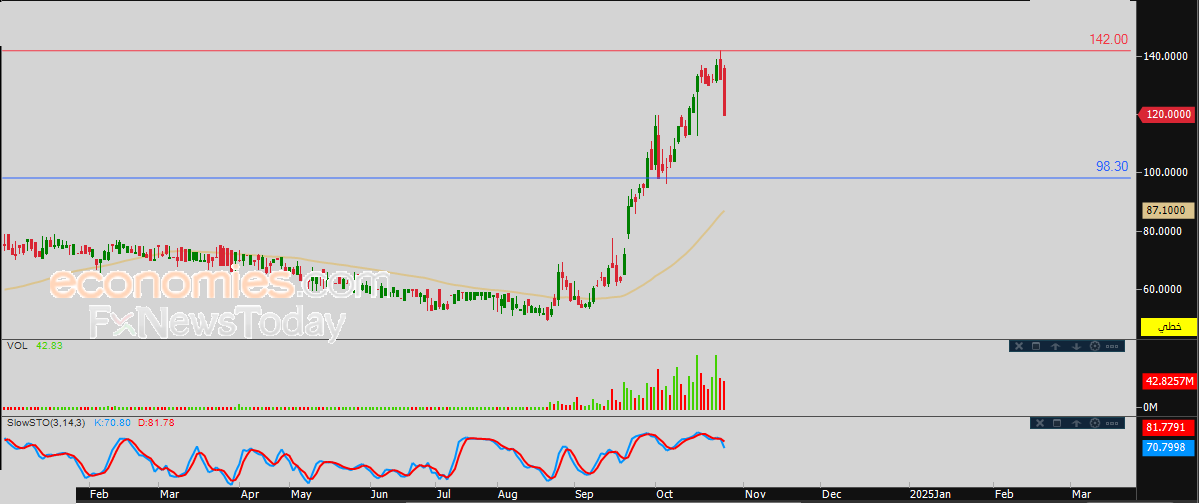1199x504 pixels.
Task: Move the SlowSTO panel up
Action: tap(1075, 424)
